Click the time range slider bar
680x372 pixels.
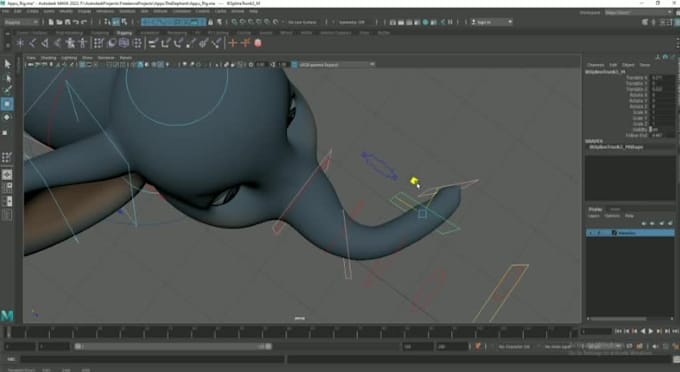[x=173, y=346]
